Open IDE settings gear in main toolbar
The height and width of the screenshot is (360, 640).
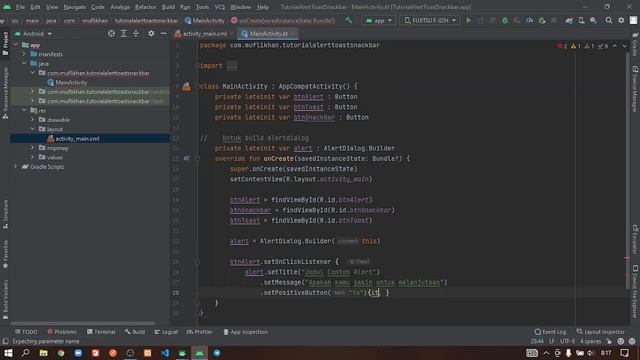(621, 20)
